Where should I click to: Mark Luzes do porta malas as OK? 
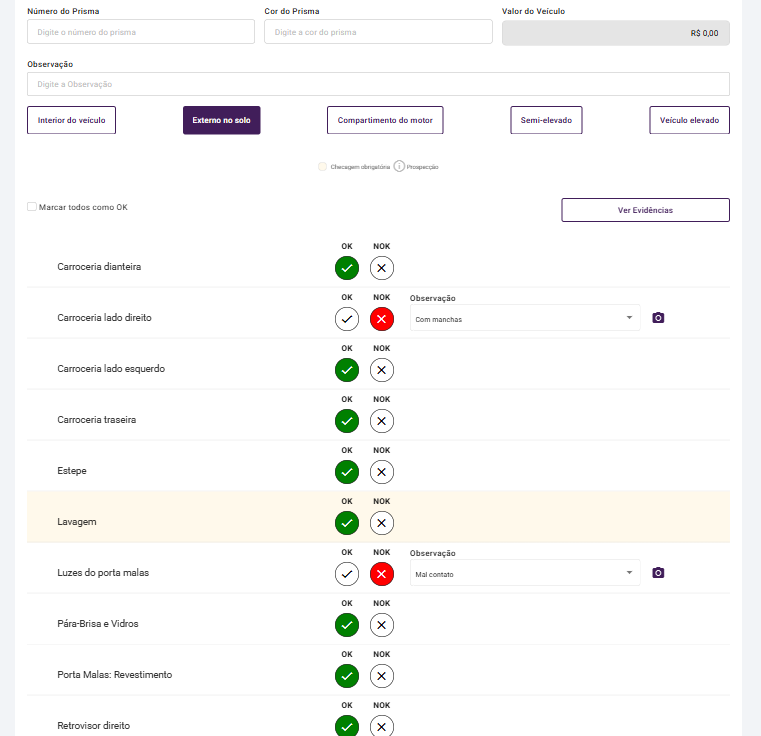[347, 574]
